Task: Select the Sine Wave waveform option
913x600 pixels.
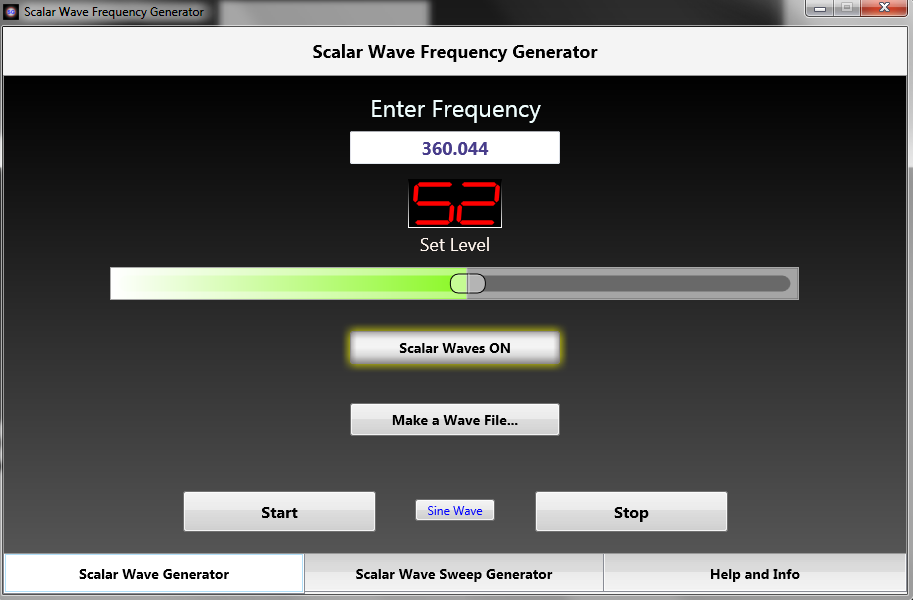Action: click(454, 510)
